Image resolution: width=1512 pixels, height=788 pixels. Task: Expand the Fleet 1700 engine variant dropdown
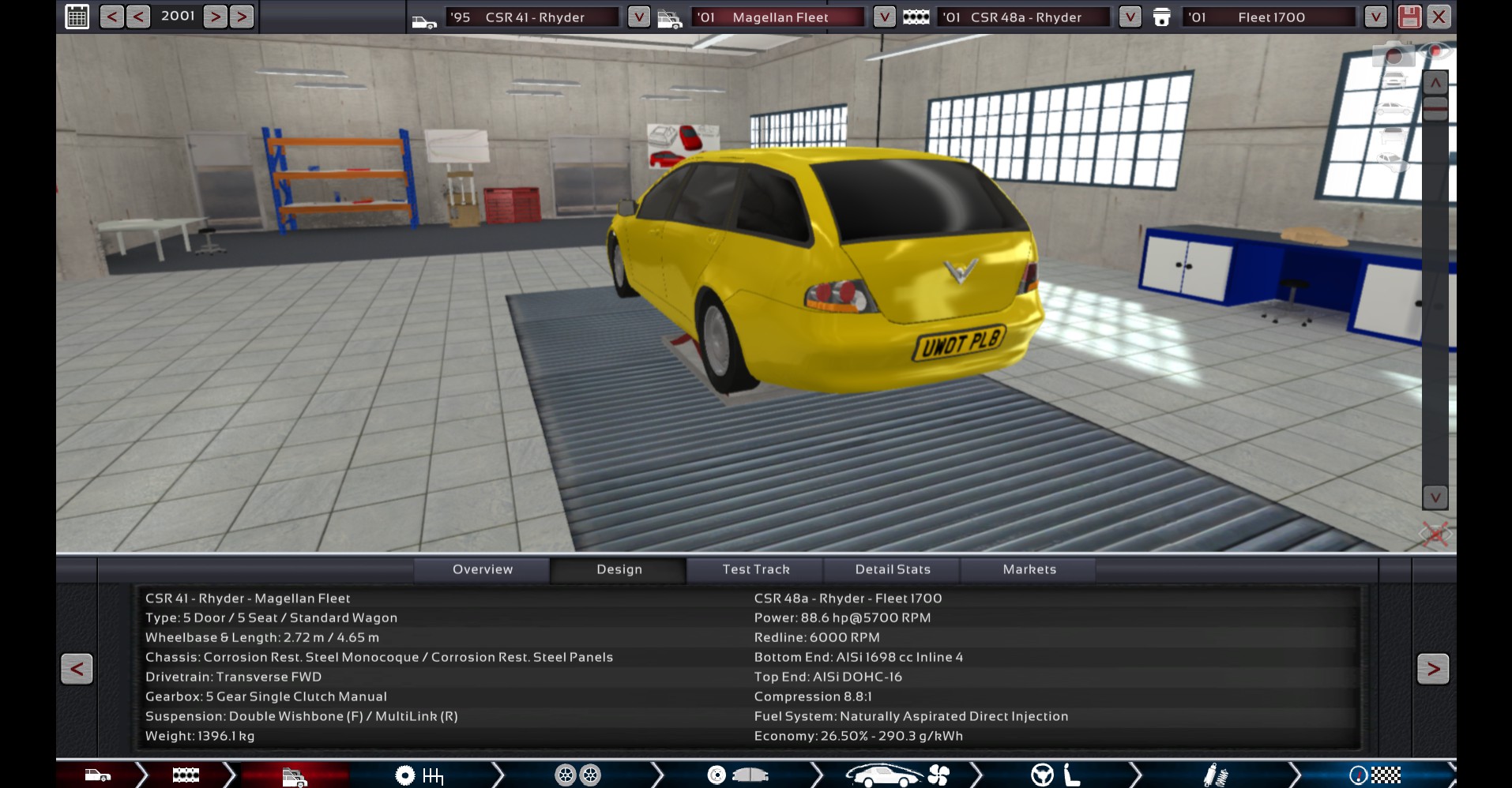coord(1375,17)
